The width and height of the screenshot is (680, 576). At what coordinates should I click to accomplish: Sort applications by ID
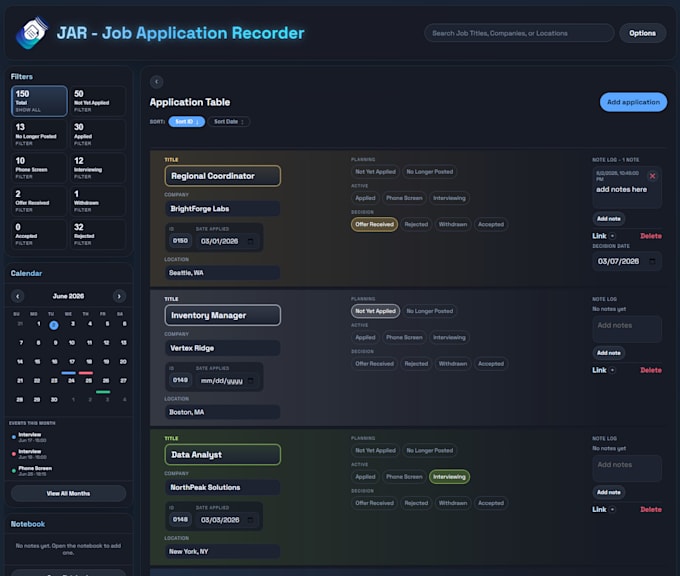click(x=186, y=122)
